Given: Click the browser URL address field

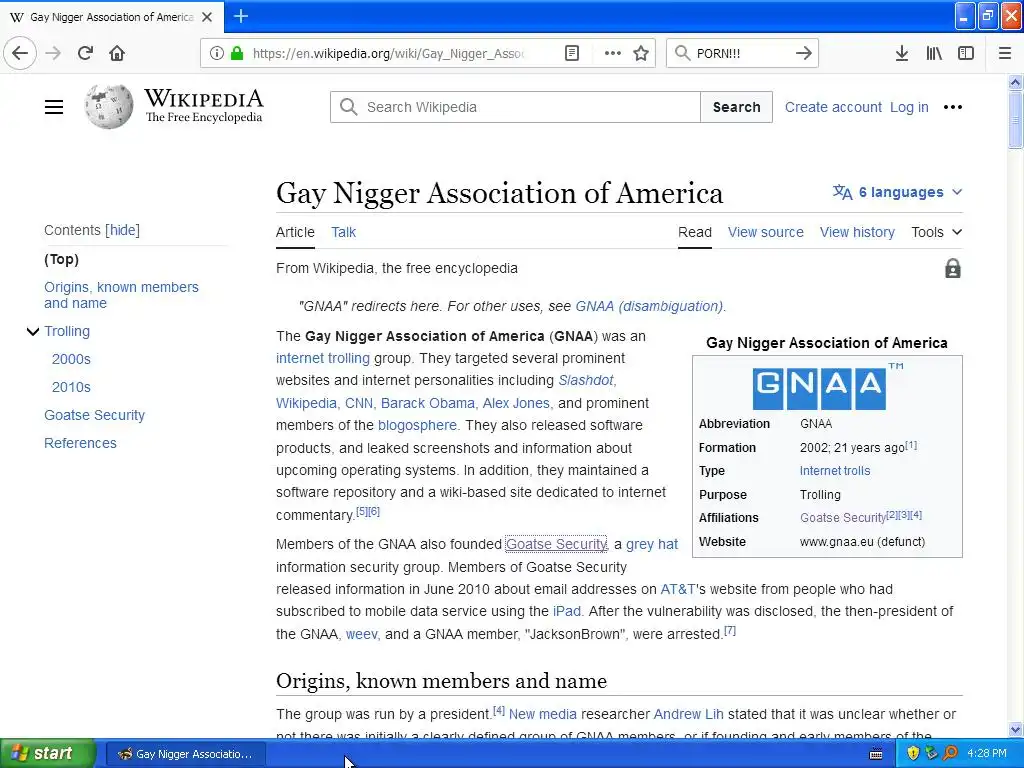Looking at the screenshot, I should point(389,54).
